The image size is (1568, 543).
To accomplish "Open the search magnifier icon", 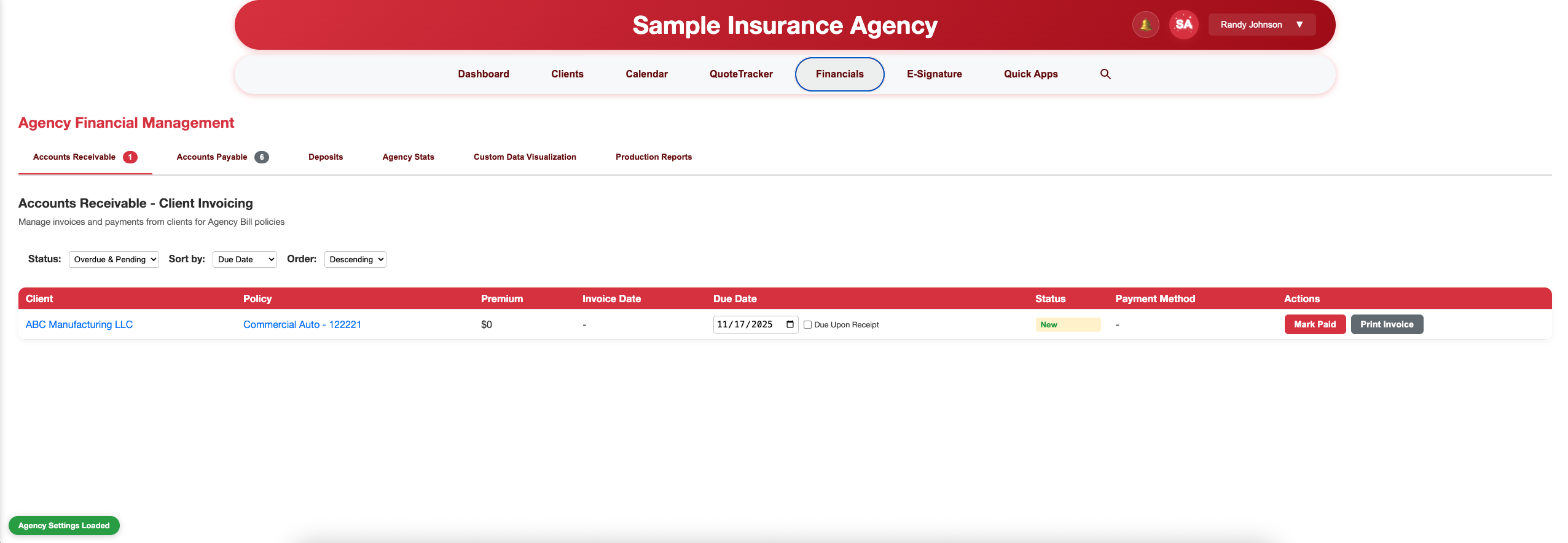I will 1105,74.
